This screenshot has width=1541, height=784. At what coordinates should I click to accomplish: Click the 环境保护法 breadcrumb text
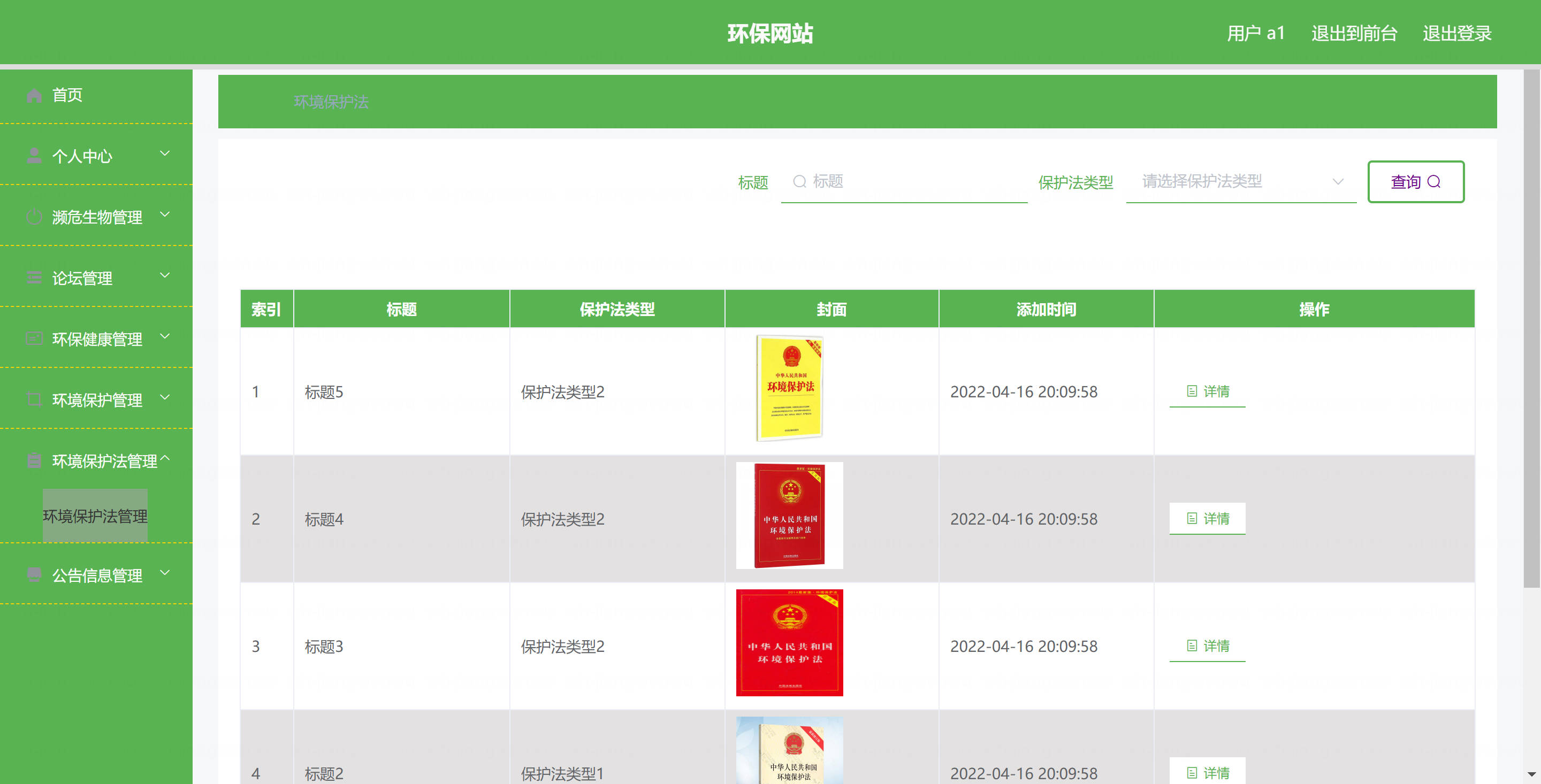[x=331, y=102]
